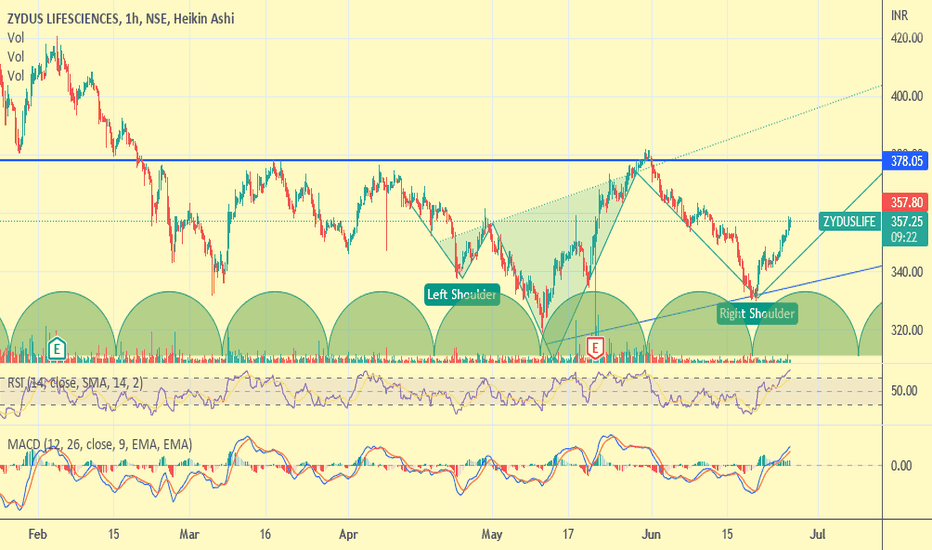Click the blue 378.05 price label
Viewport: 932px width, 550px height.
coord(906,161)
